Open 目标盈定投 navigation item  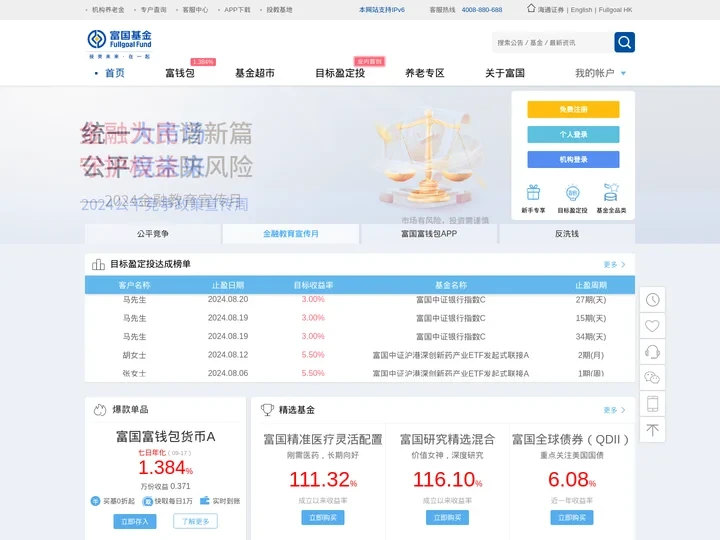pos(340,73)
